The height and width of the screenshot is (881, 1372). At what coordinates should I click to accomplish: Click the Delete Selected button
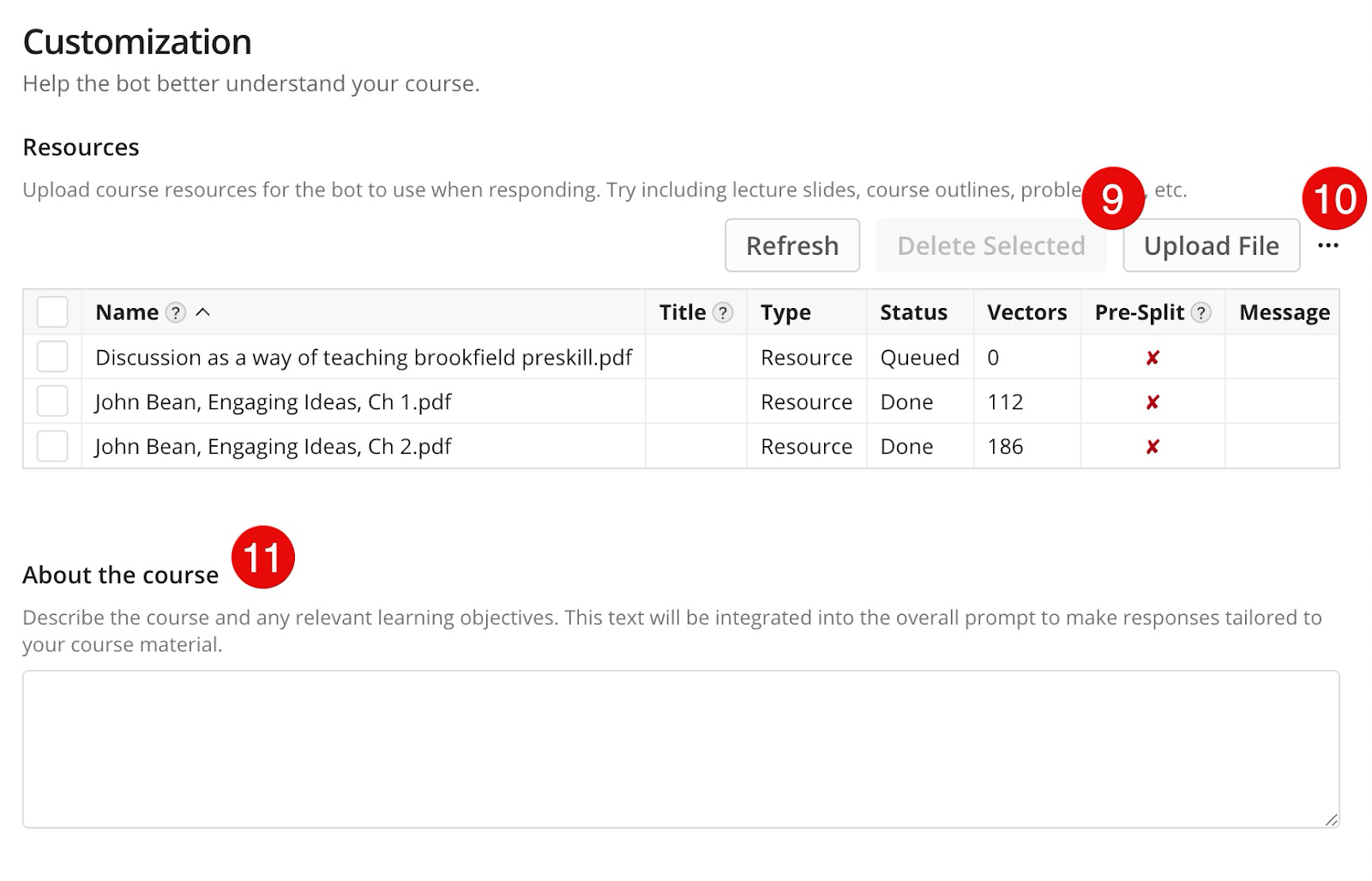tap(990, 246)
